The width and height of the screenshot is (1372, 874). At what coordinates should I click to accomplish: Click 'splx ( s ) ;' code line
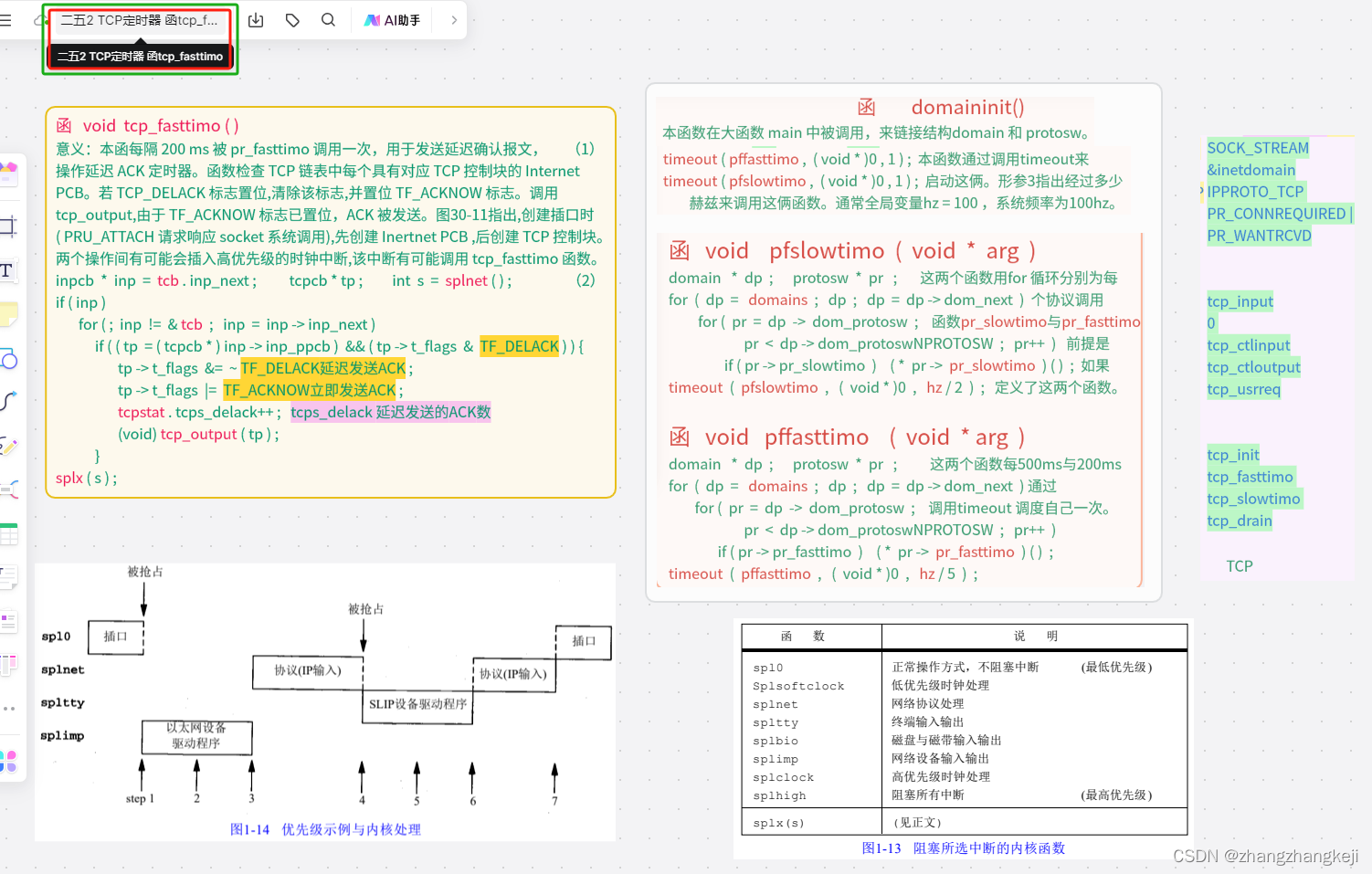coord(87,478)
